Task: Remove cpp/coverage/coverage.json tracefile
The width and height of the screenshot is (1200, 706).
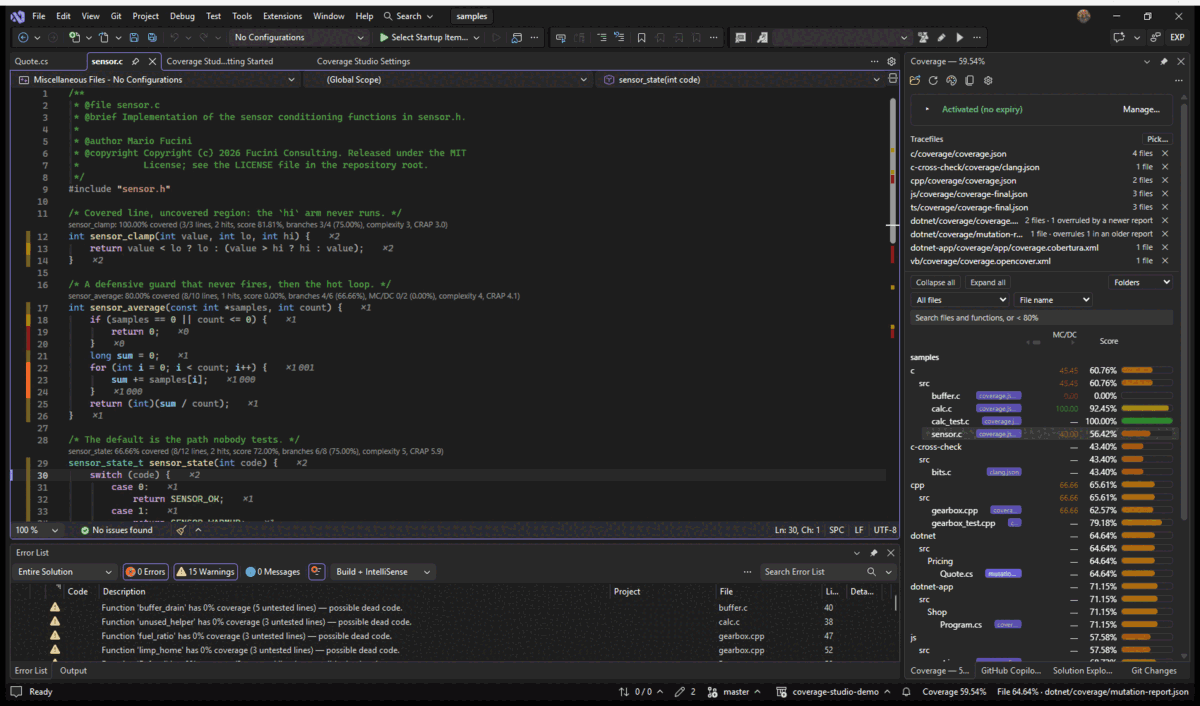Action: pos(1165,181)
